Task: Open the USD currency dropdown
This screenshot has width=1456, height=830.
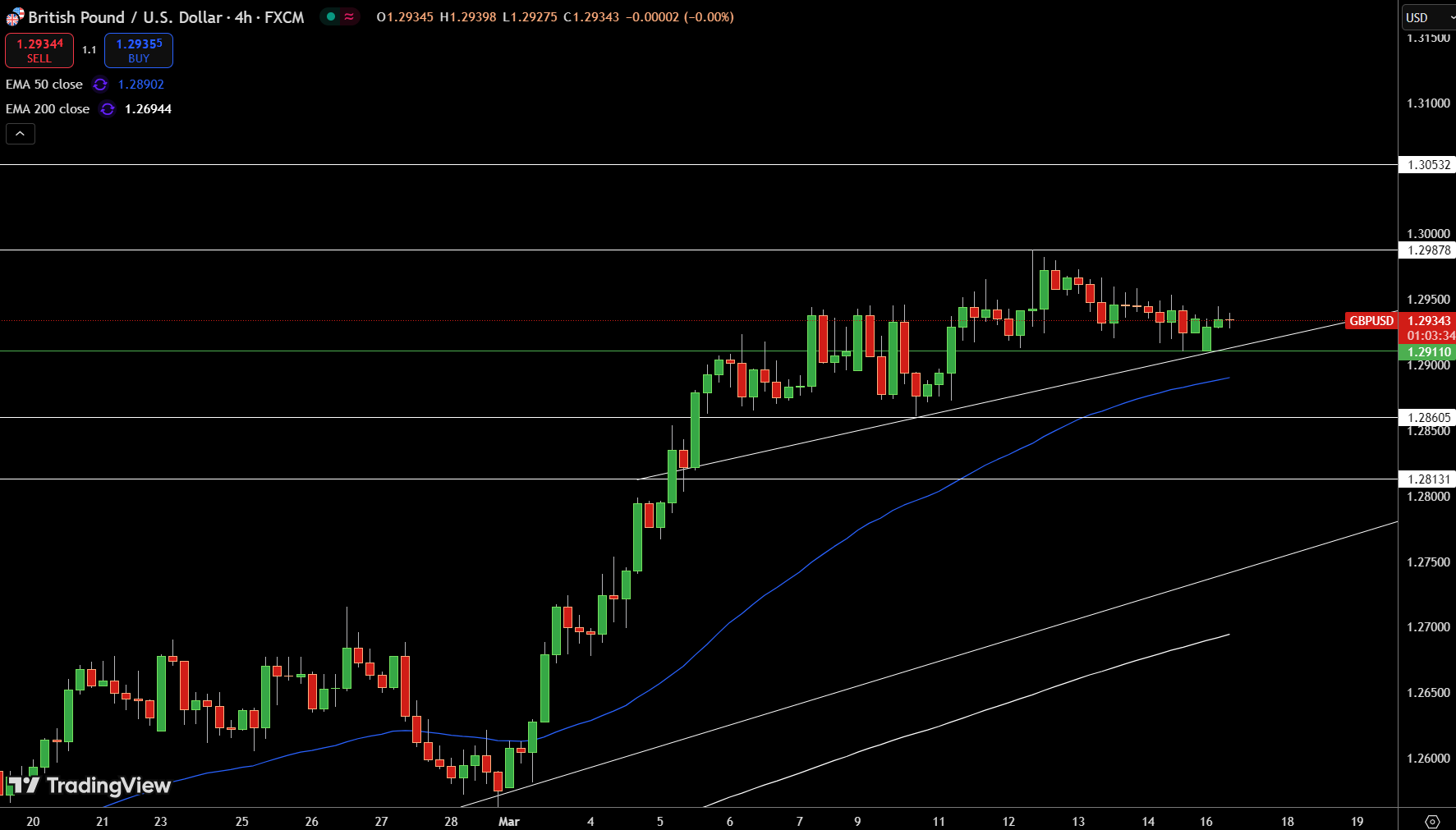Action: (x=1429, y=17)
